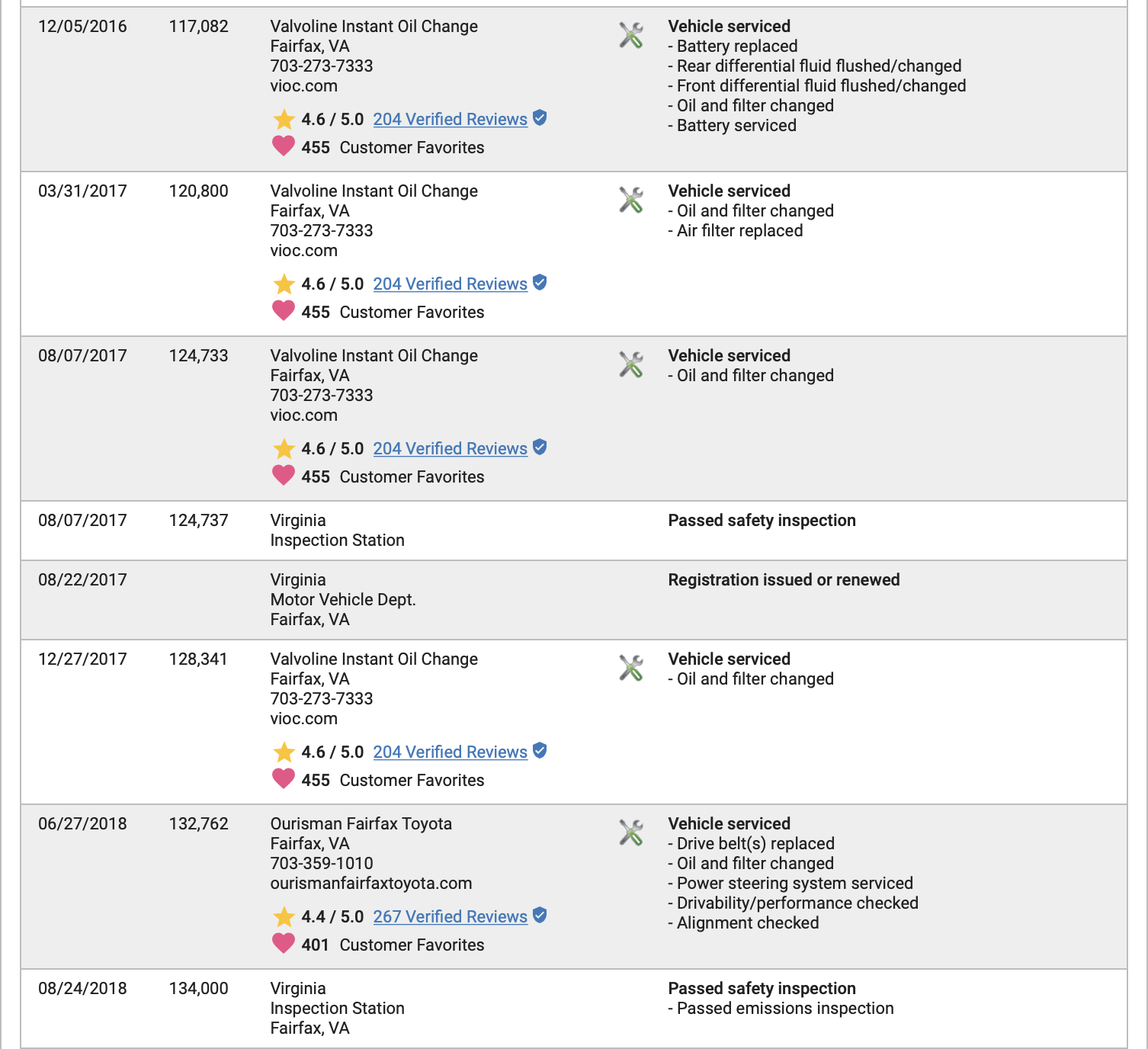Screen dimensions: 1148x1049
Task: Click star rating icon in 12/05/2016 entry
Action: point(284,120)
